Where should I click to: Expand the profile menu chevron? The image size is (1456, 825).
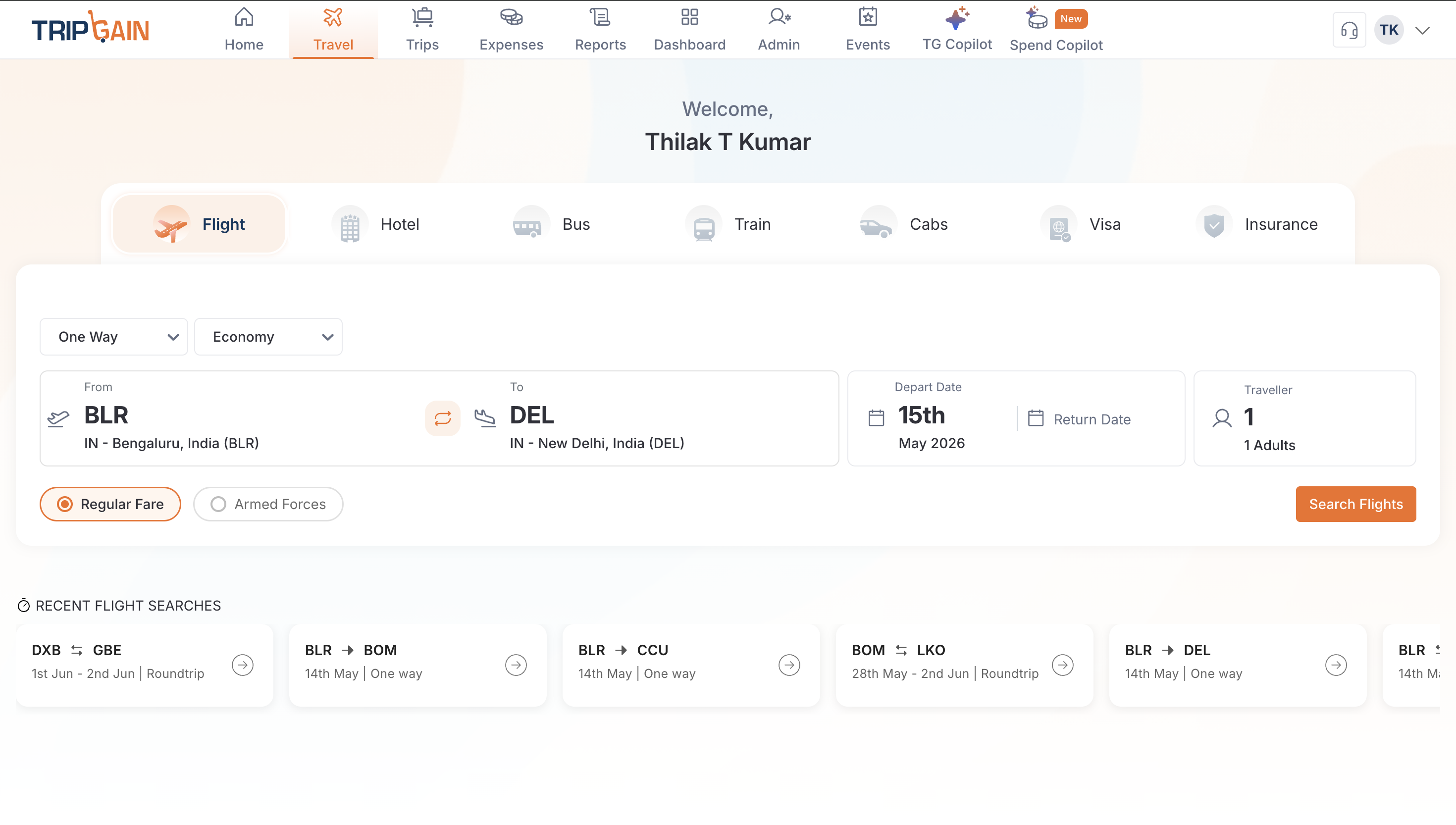click(1422, 31)
